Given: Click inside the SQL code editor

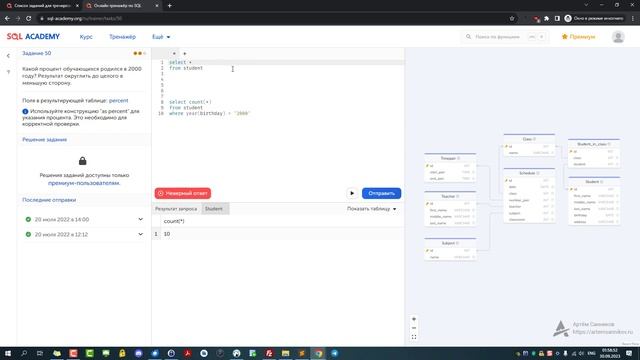Looking at the screenshot, I should (x=278, y=122).
